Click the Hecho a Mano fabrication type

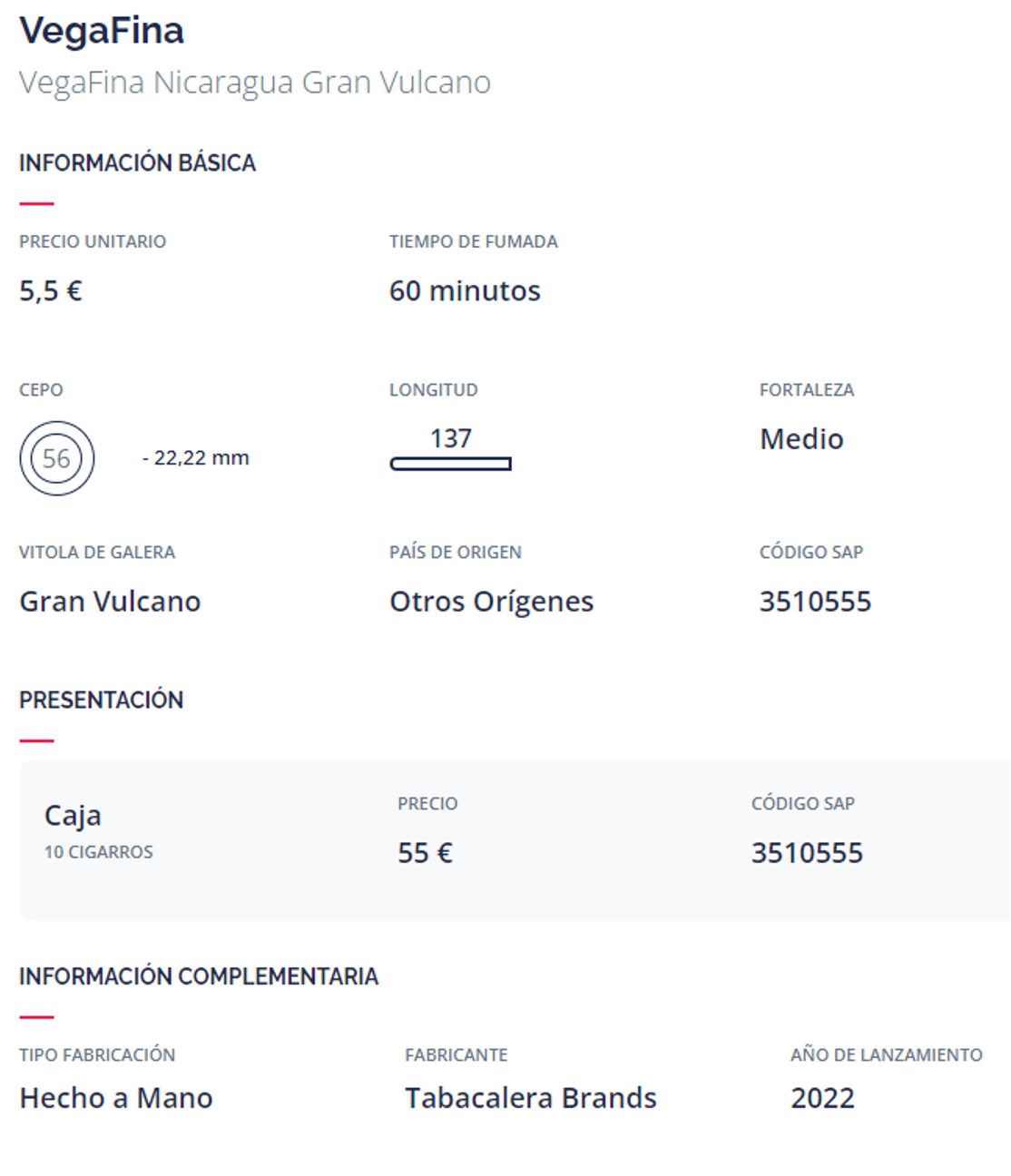click(116, 1098)
